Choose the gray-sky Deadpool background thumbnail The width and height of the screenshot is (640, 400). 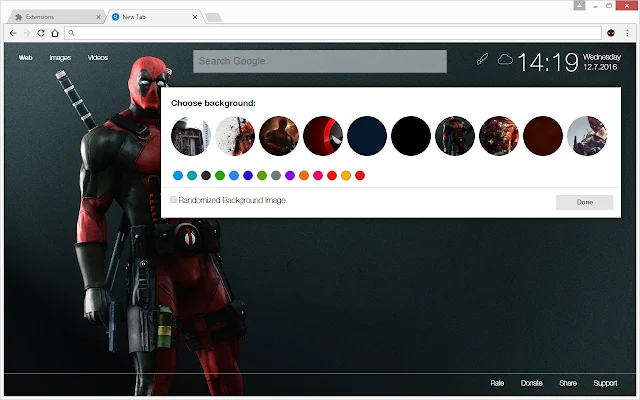587,136
